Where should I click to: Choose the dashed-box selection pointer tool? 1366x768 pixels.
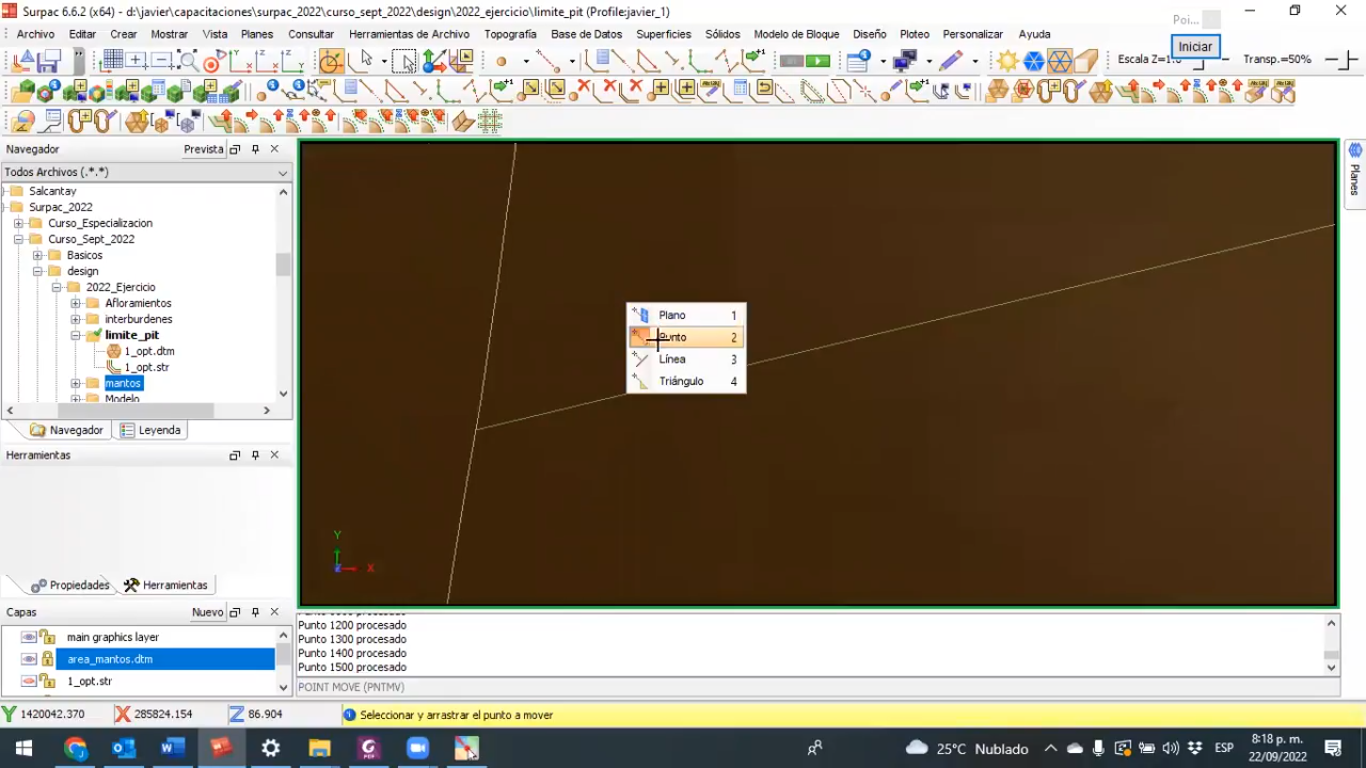tap(404, 61)
